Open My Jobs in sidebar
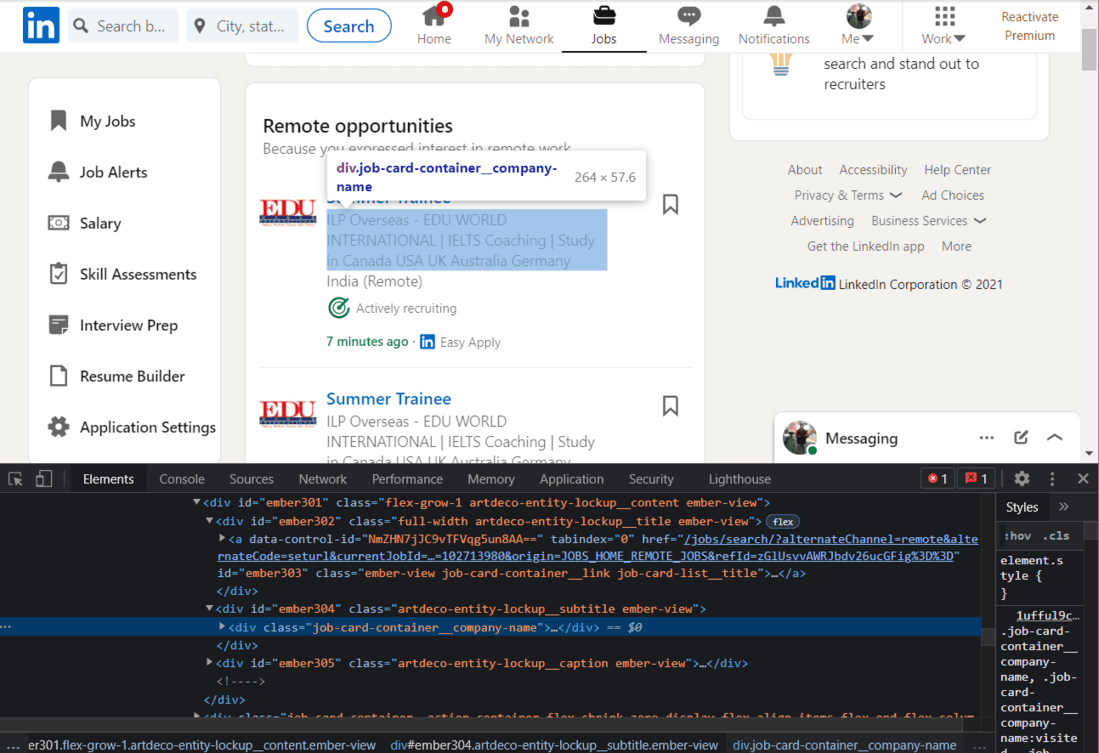The width and height of the screenshot is (1099, 753). [92, 121]
